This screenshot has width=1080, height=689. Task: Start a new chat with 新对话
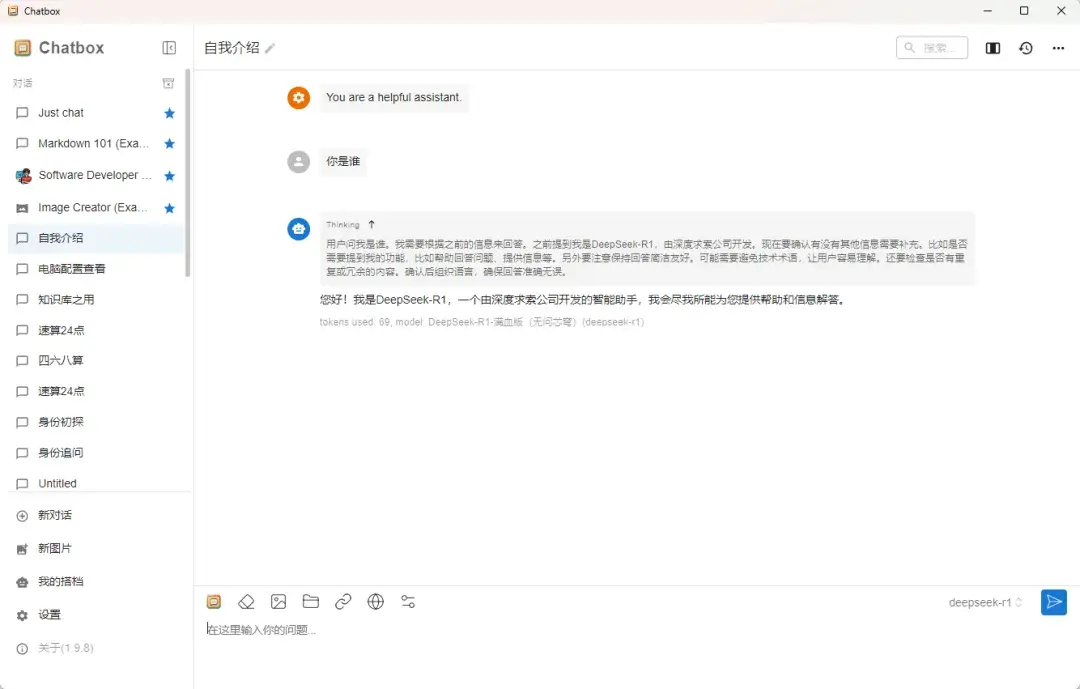tap(96, 515)
